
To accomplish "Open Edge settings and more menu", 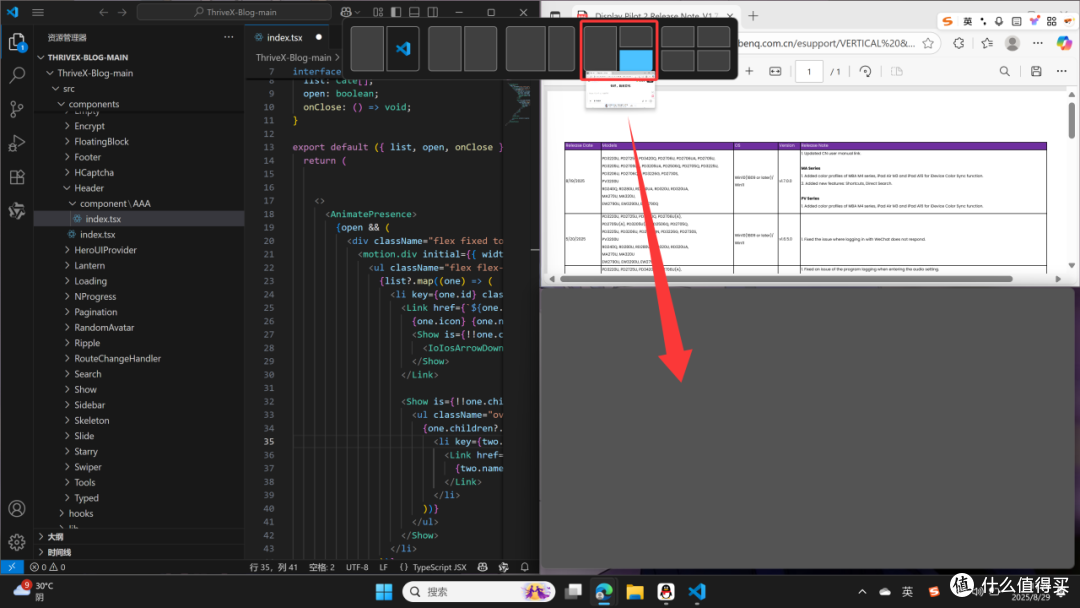I will point(1038,43).
